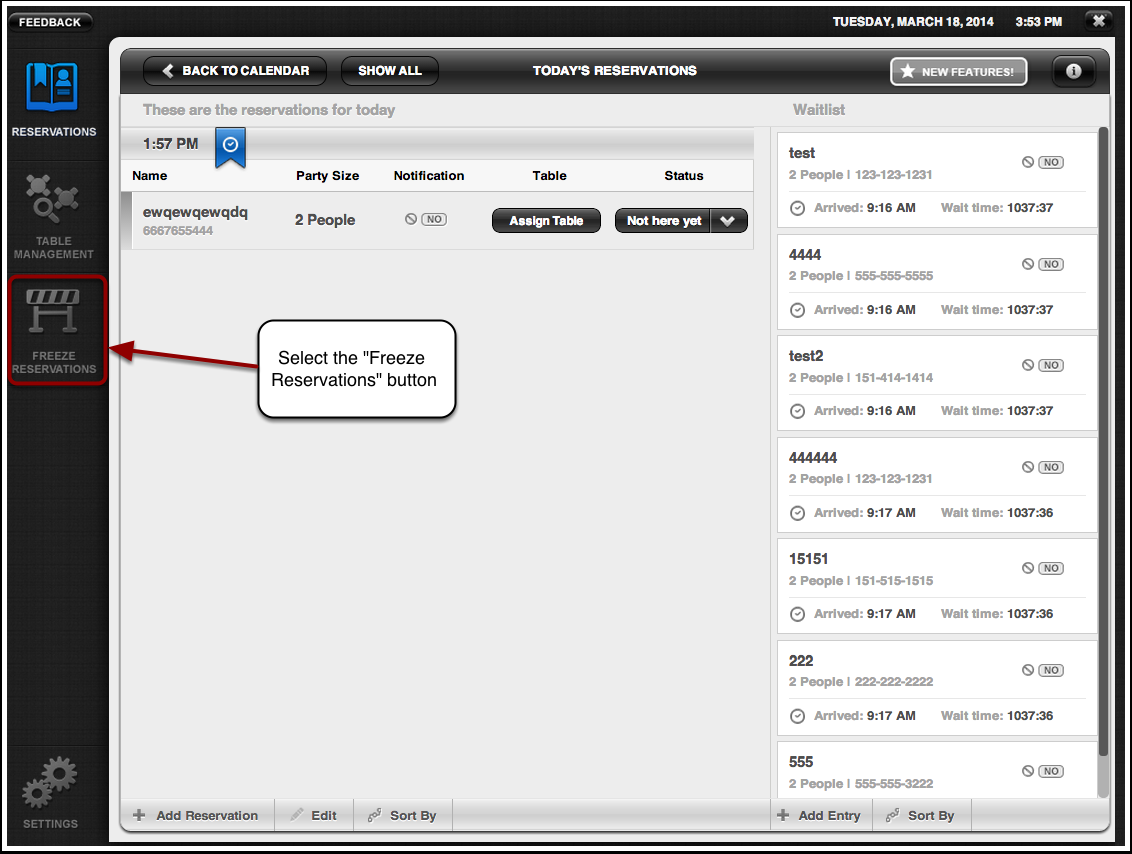Click the Show All button
Image resolution: width=1132 pixels, height=854 pixels.
(389, 71)
